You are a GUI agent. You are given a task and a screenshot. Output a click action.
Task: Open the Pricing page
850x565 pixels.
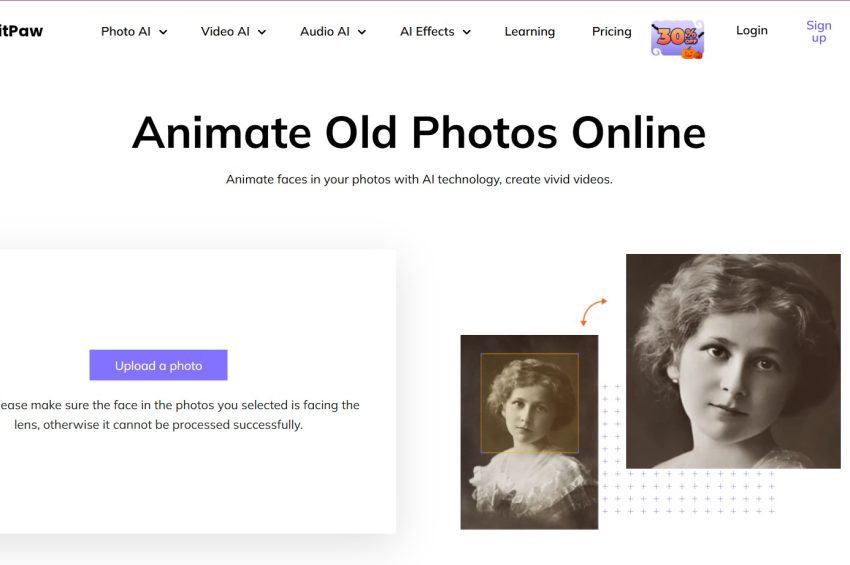tap(611, 31)
